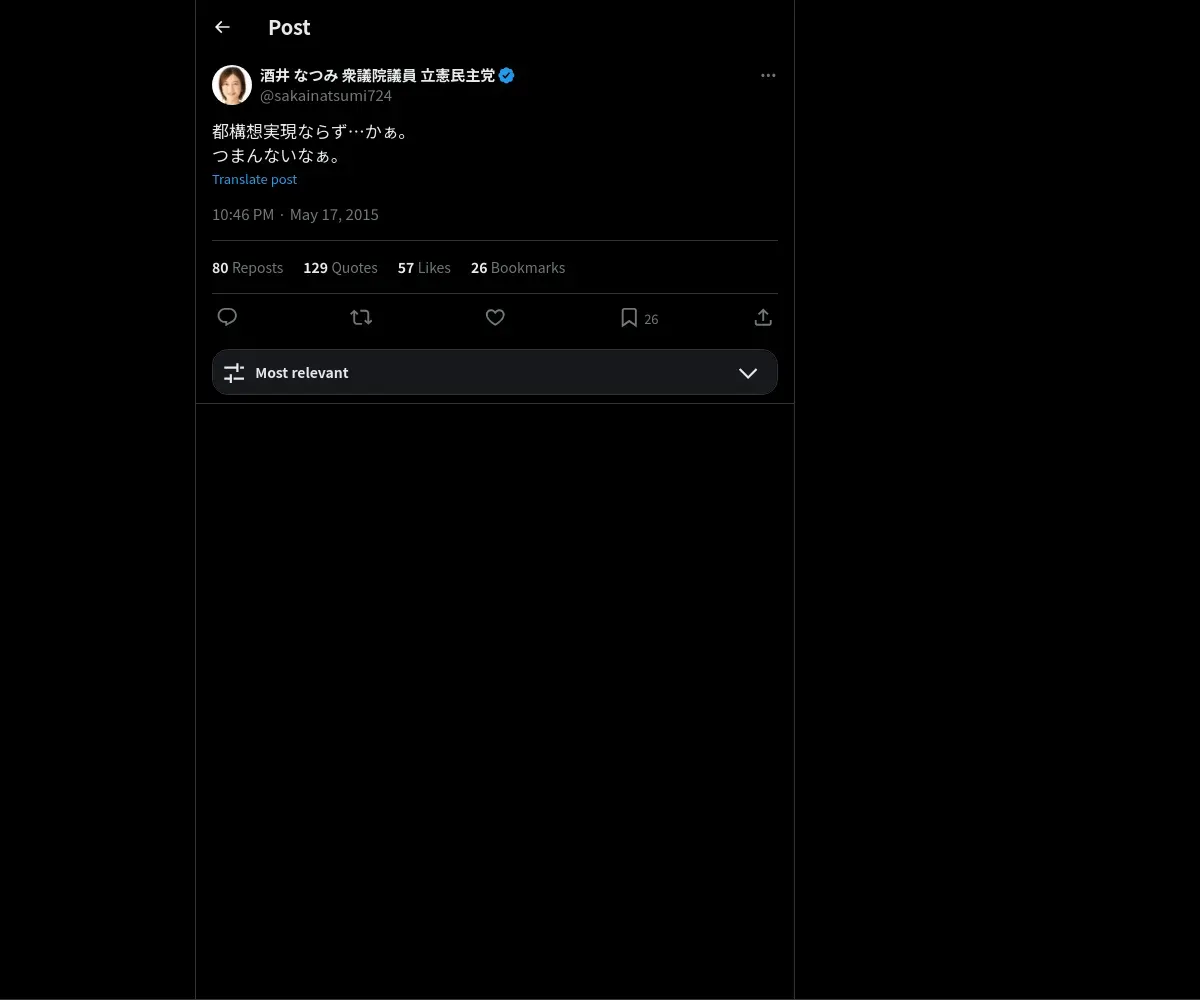The image size is (1200, 1000).
Task: Click the share upload icon
Action: click(763, 317)
